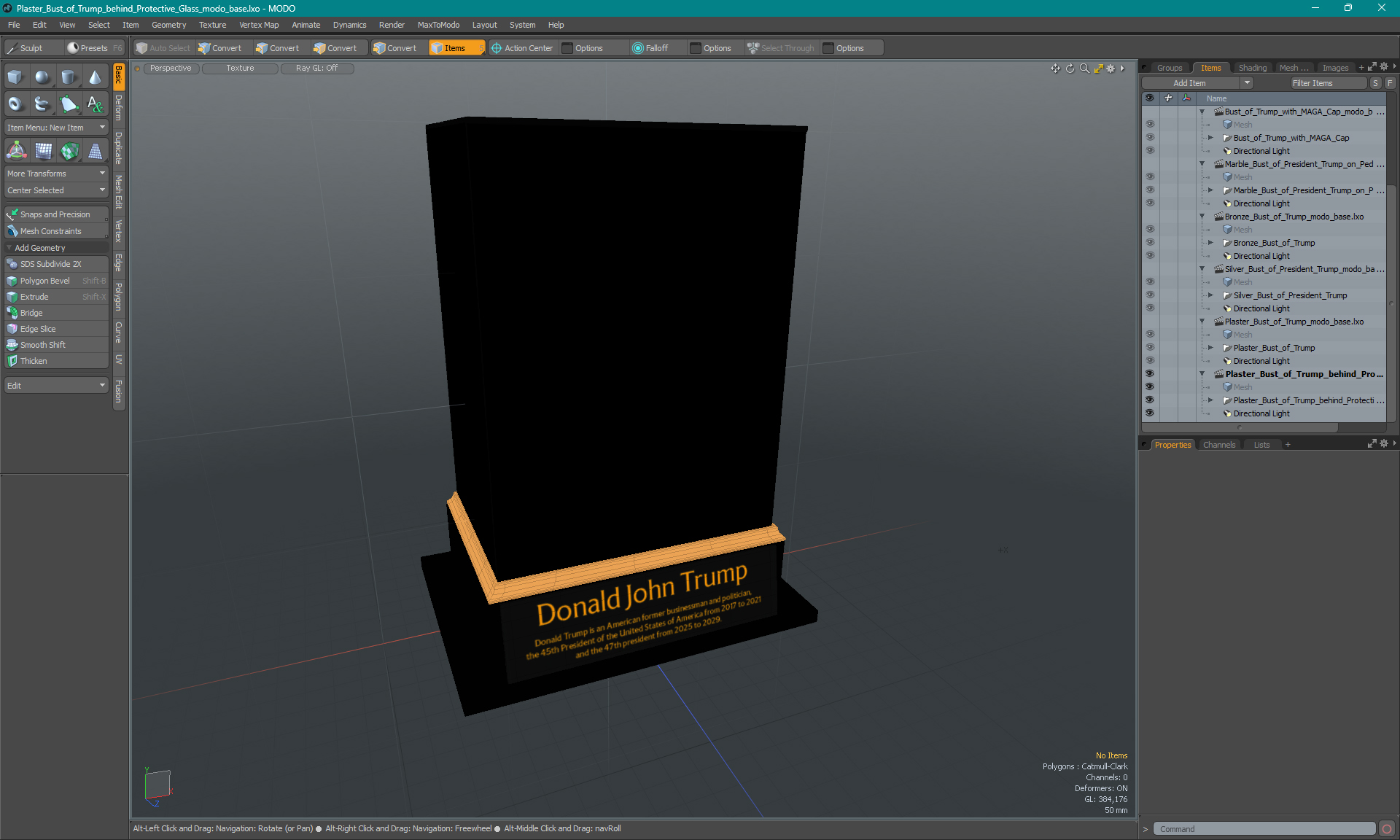Open the Vertex Map menu

259,25
